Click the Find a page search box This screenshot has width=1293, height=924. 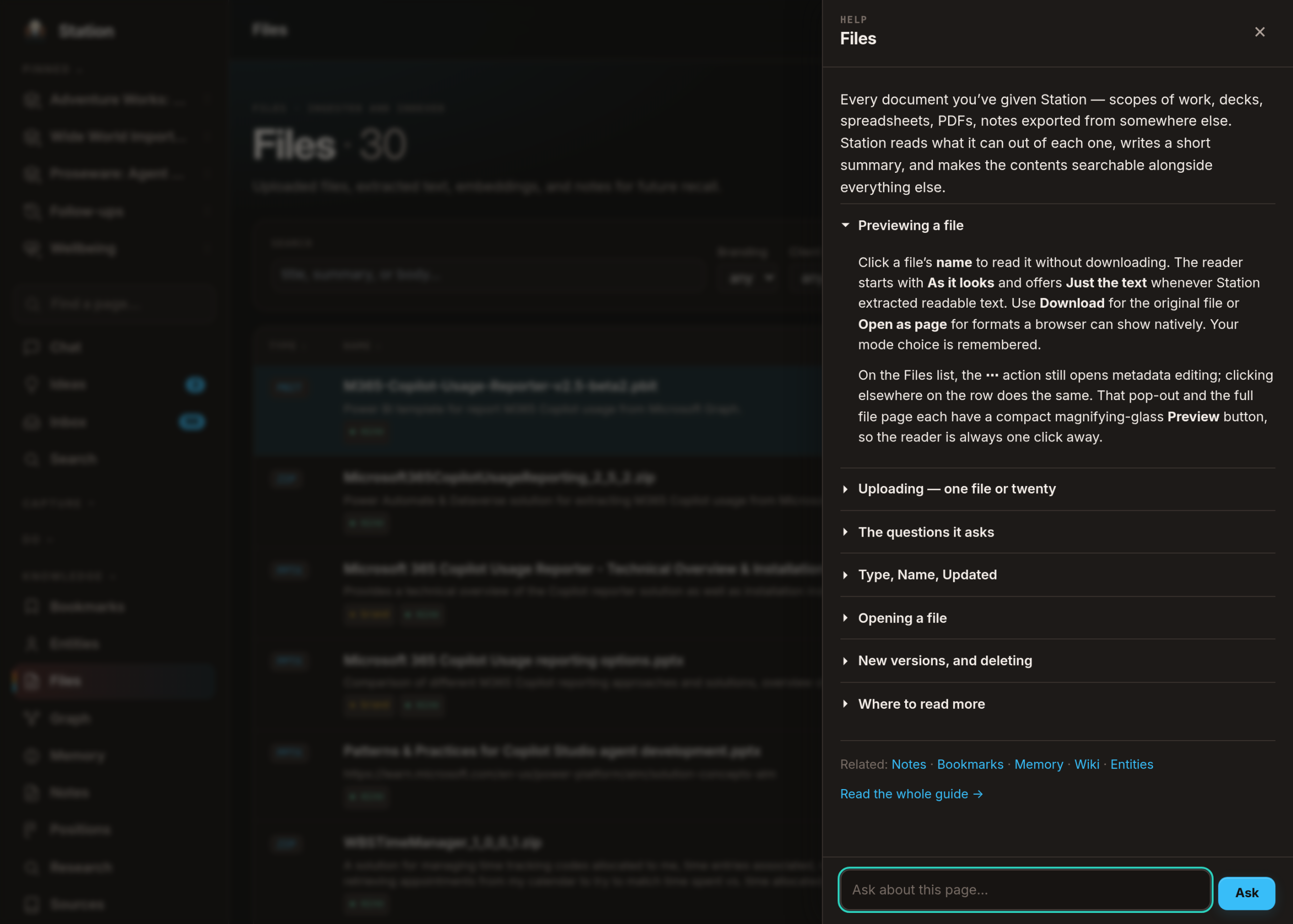tap(114, 304)
